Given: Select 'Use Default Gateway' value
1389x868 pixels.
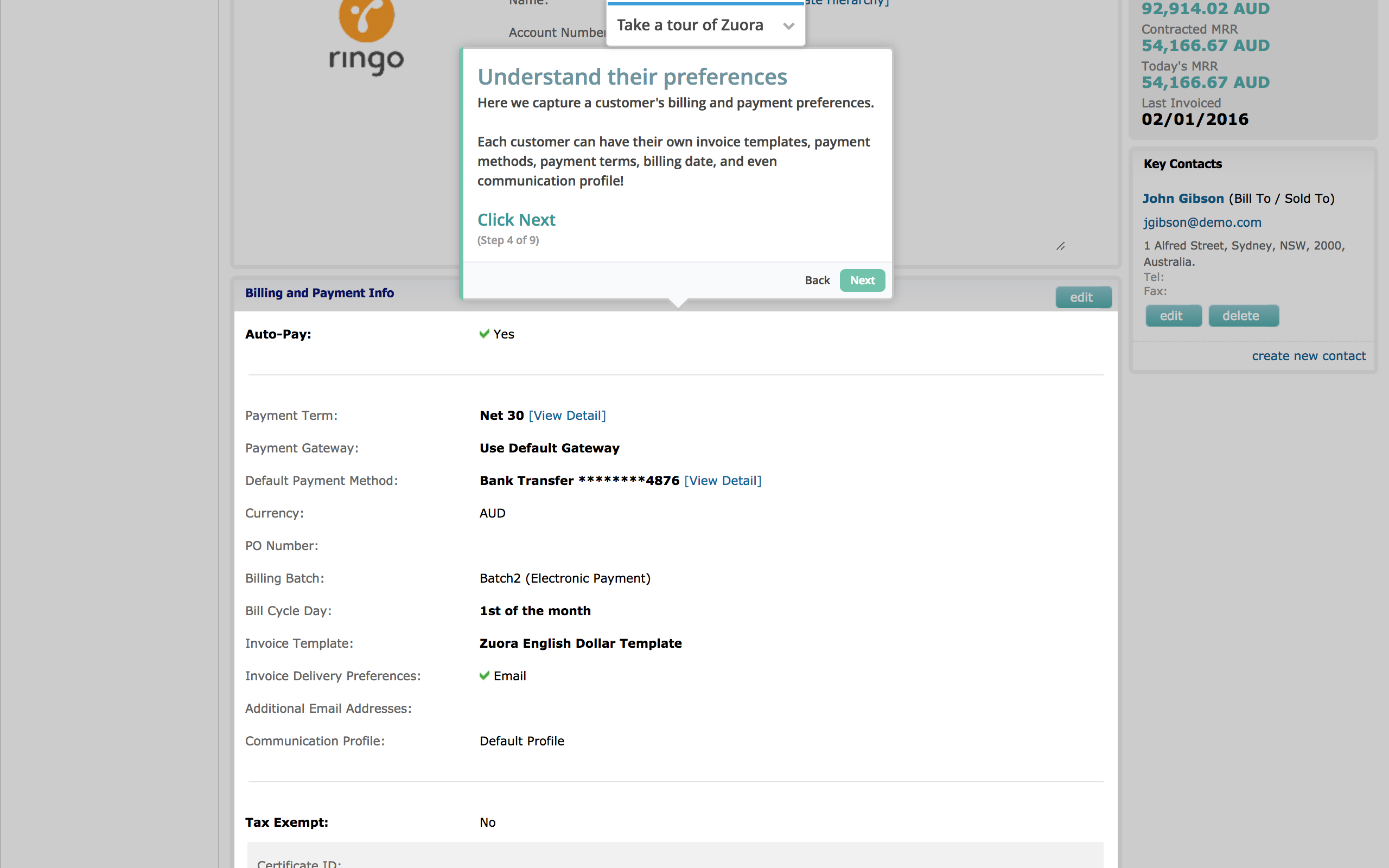Looking at the screenshot, I should click(549, 448).
